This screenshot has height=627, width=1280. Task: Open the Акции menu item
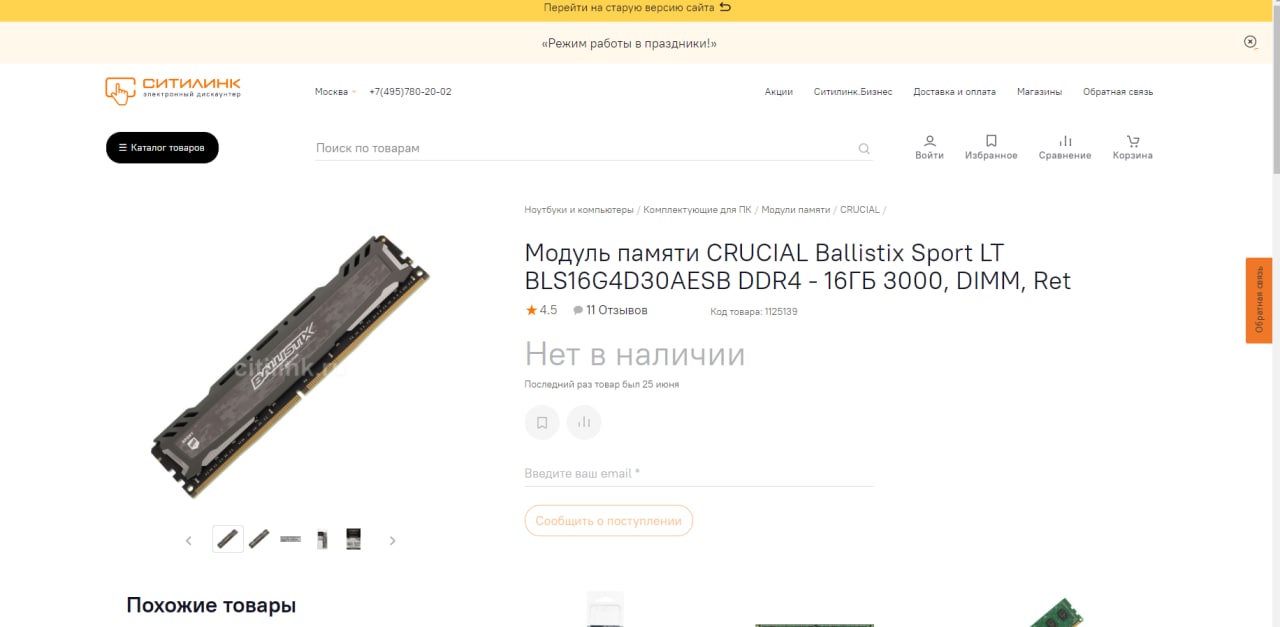click(779, 91)
